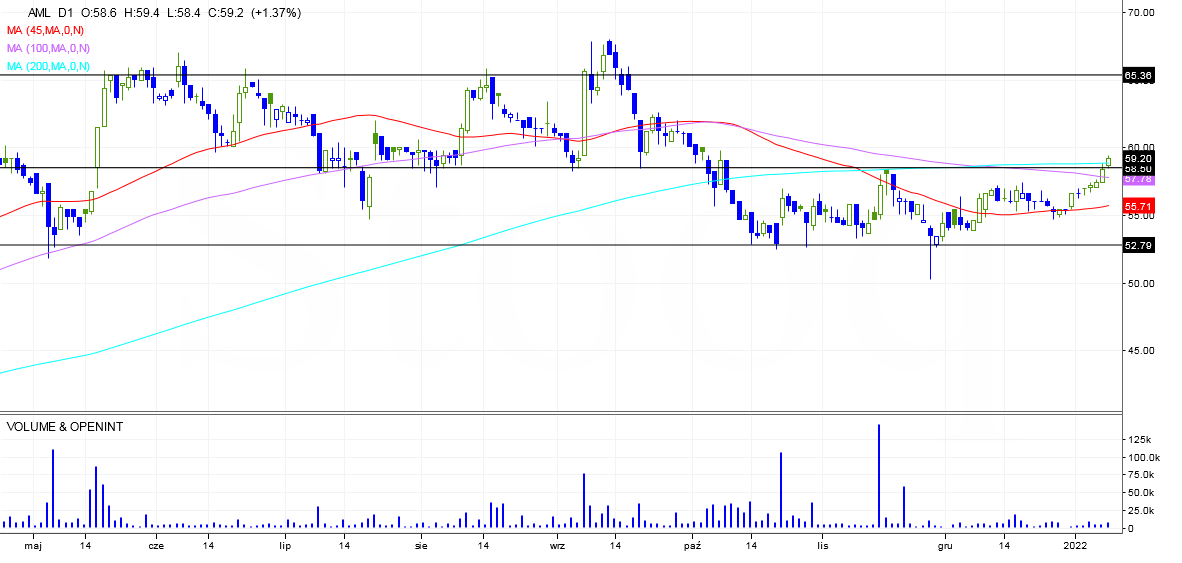This screenshot has height=563, width=1182.
Task: Click the VOLUME & OPENINT panel title
Action: (65, 426)
